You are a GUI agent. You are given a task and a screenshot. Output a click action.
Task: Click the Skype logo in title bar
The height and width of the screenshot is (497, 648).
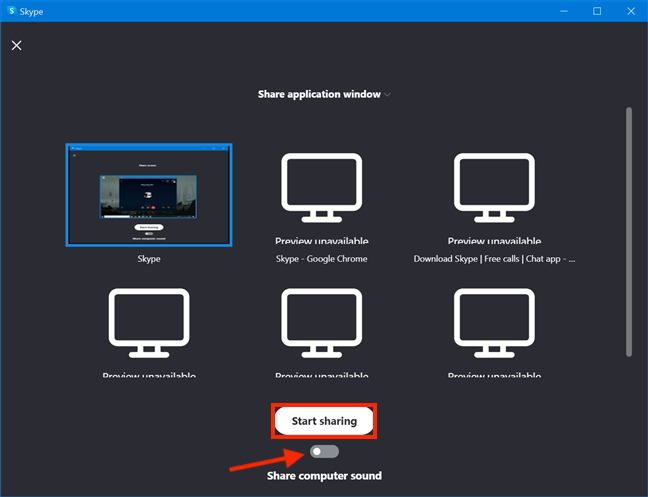pyautogui.click(x=12, y=11)
